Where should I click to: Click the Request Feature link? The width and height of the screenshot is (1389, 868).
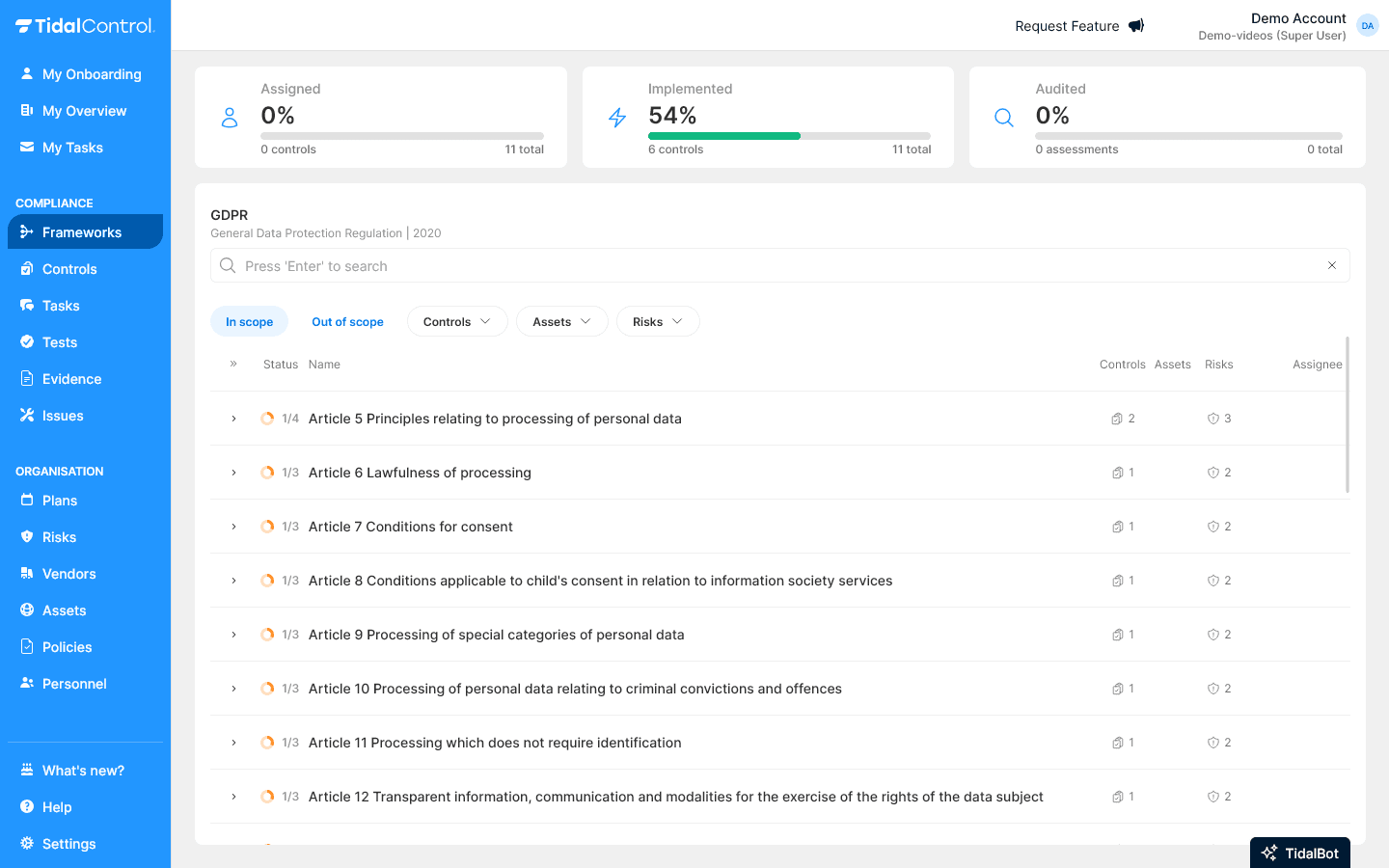pyautogui.click(x=1066, y=26)
